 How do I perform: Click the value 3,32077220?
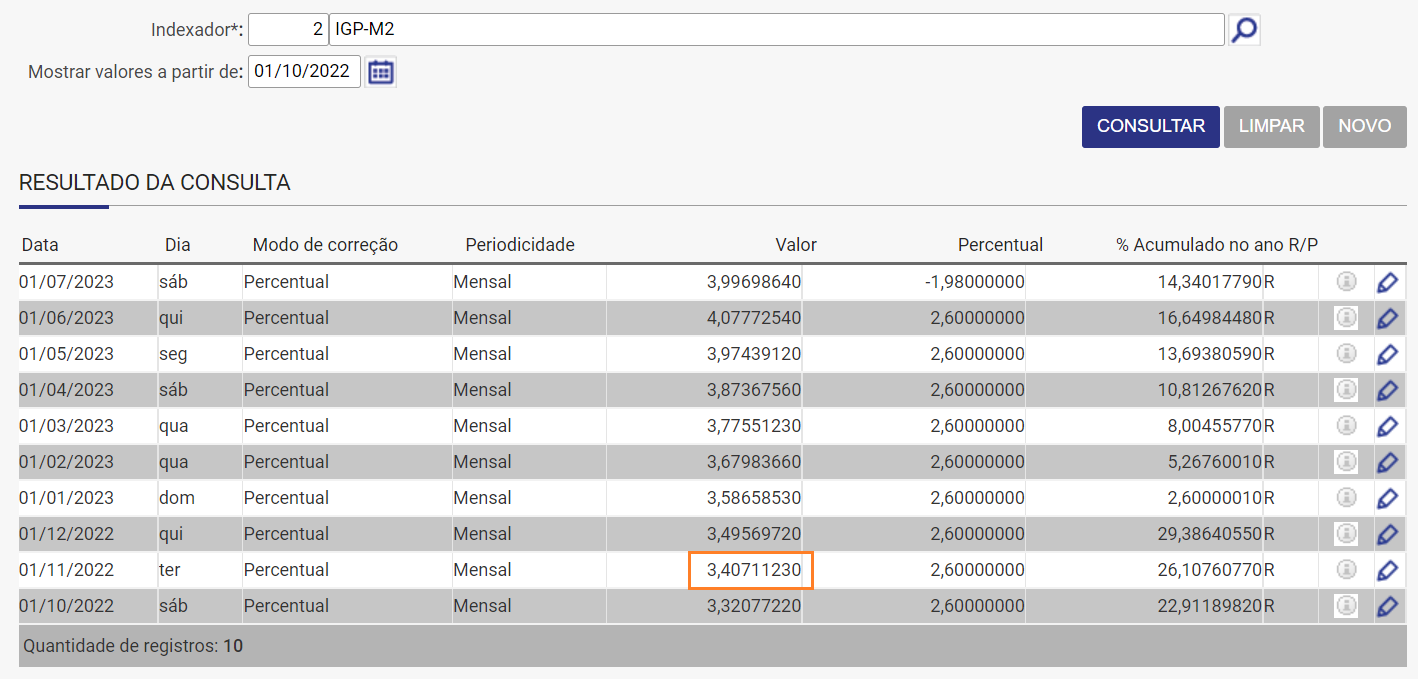(x=754, y=606)
